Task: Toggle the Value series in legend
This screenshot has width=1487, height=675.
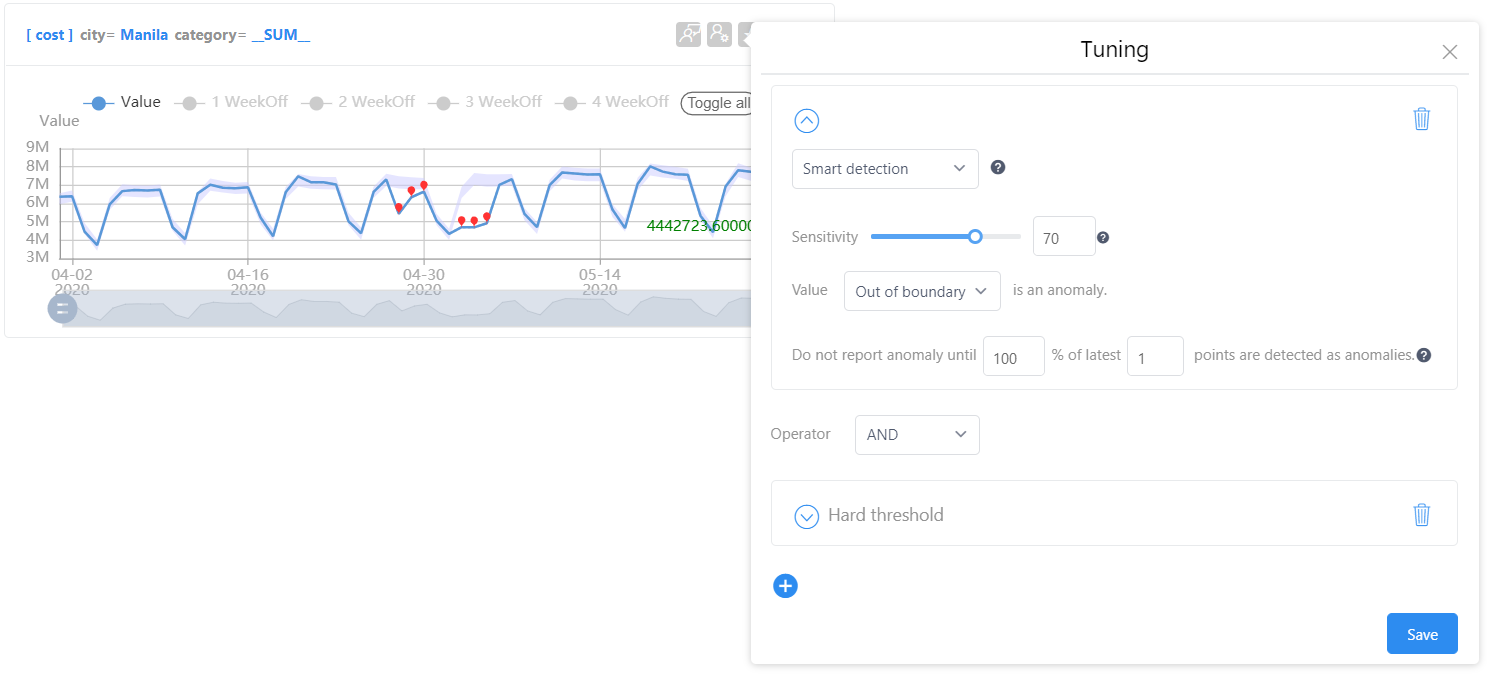Action: pyautogui.click(x=122, y=102)
